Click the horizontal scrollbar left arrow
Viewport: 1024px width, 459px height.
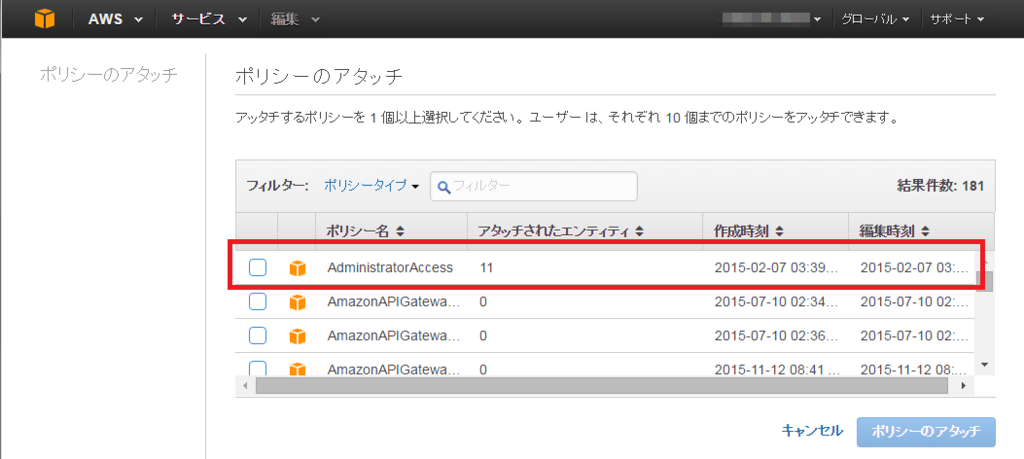[245, 385]
